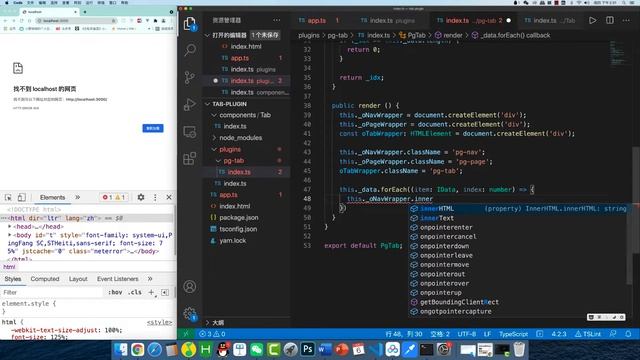The width and height of the screenshot is (640, 360).
Task: Open the Search view in the activity bar
Action: [190, 50]
